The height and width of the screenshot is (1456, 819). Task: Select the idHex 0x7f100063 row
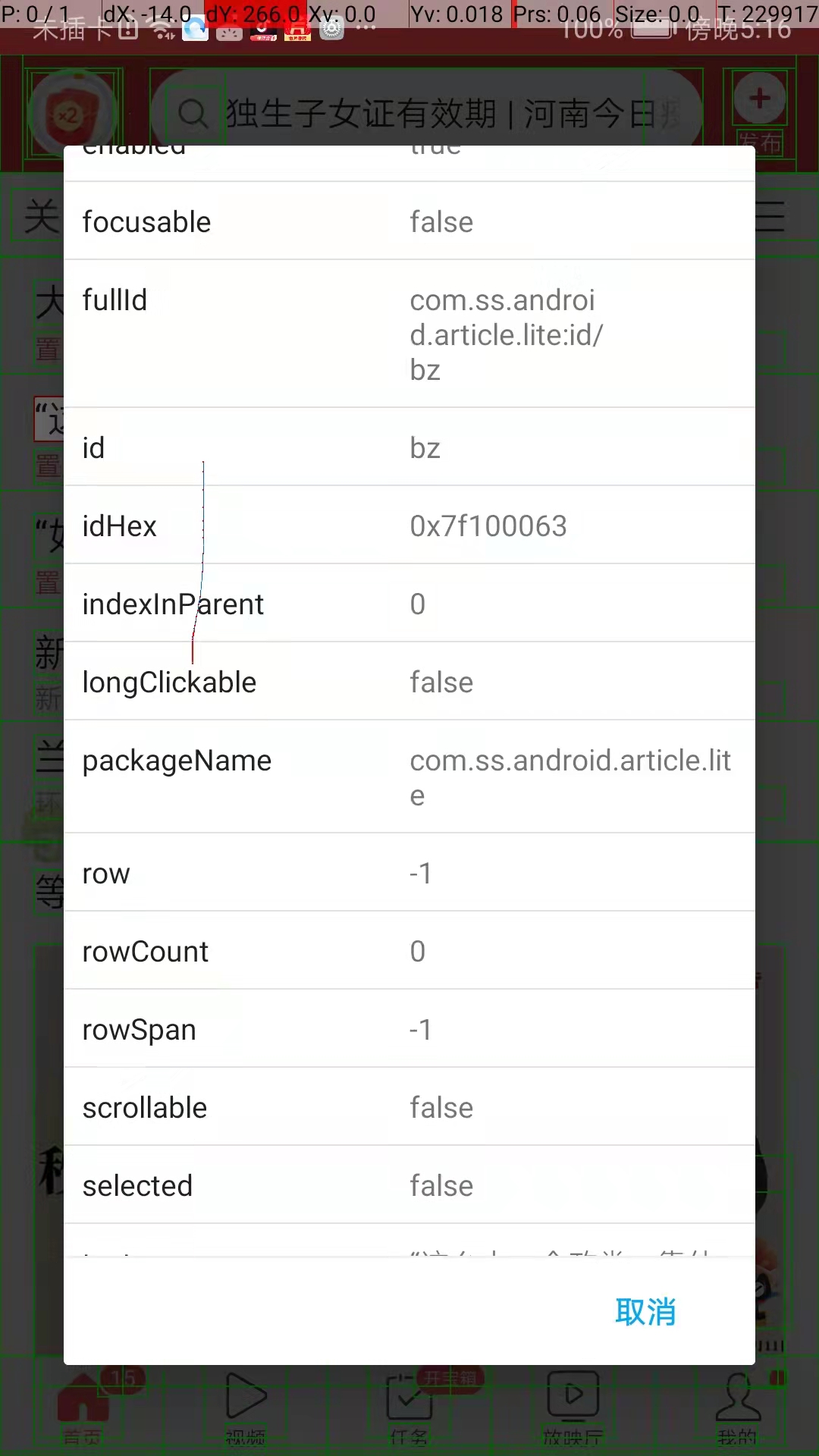point(409,526)
